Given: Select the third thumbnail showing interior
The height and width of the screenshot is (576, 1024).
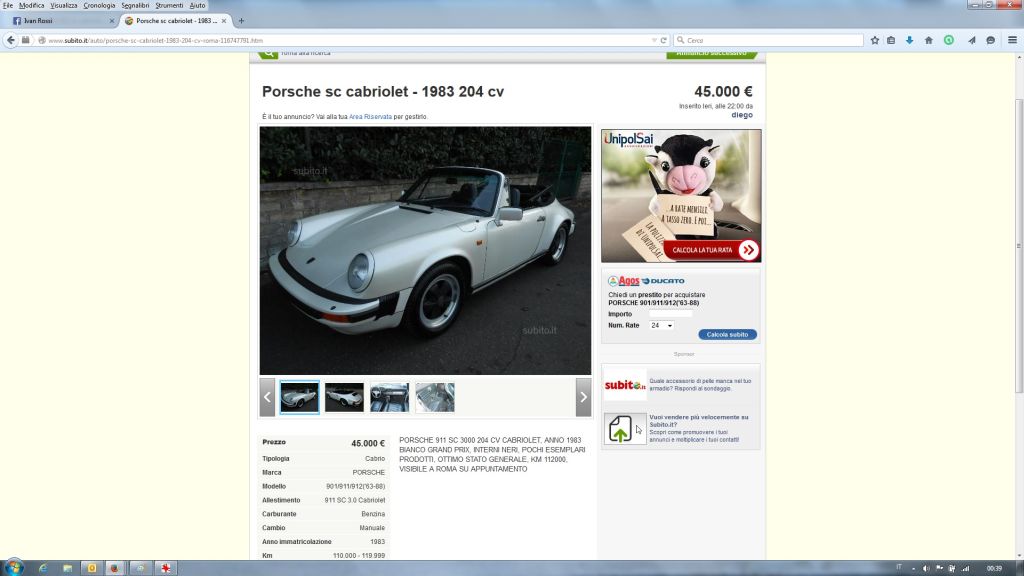Looking at the screenshot, I should (x=389, y=397).
